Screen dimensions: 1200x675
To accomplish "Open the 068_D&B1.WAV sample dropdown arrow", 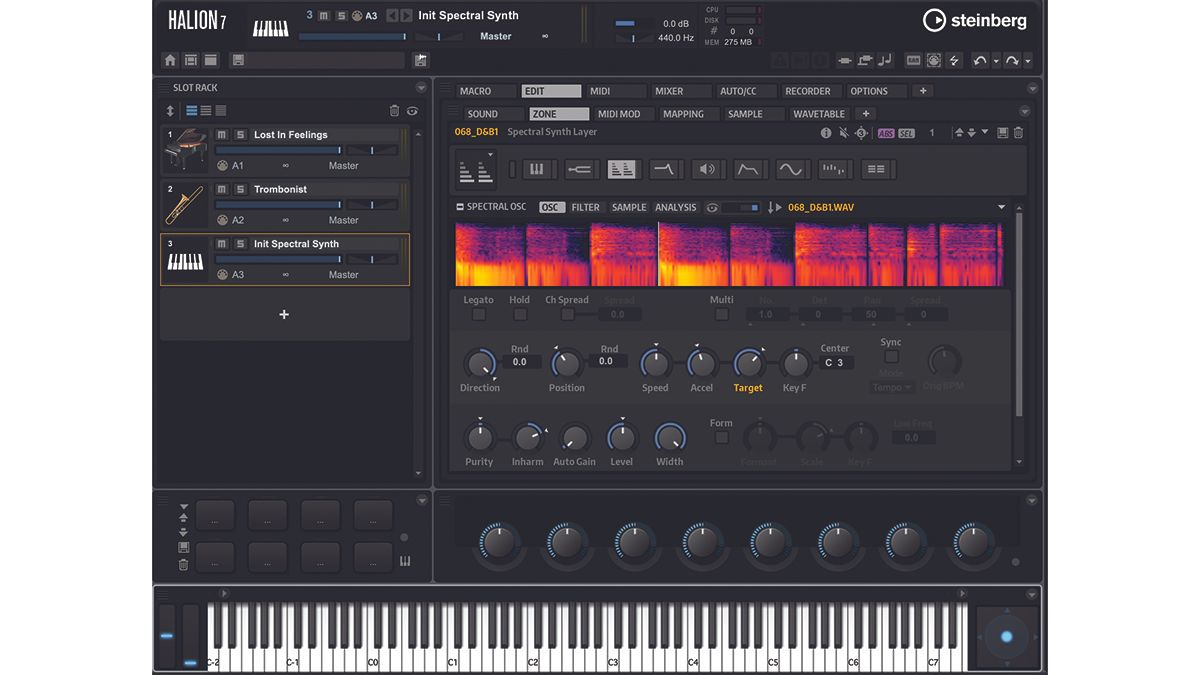I will click(1001, 208).
